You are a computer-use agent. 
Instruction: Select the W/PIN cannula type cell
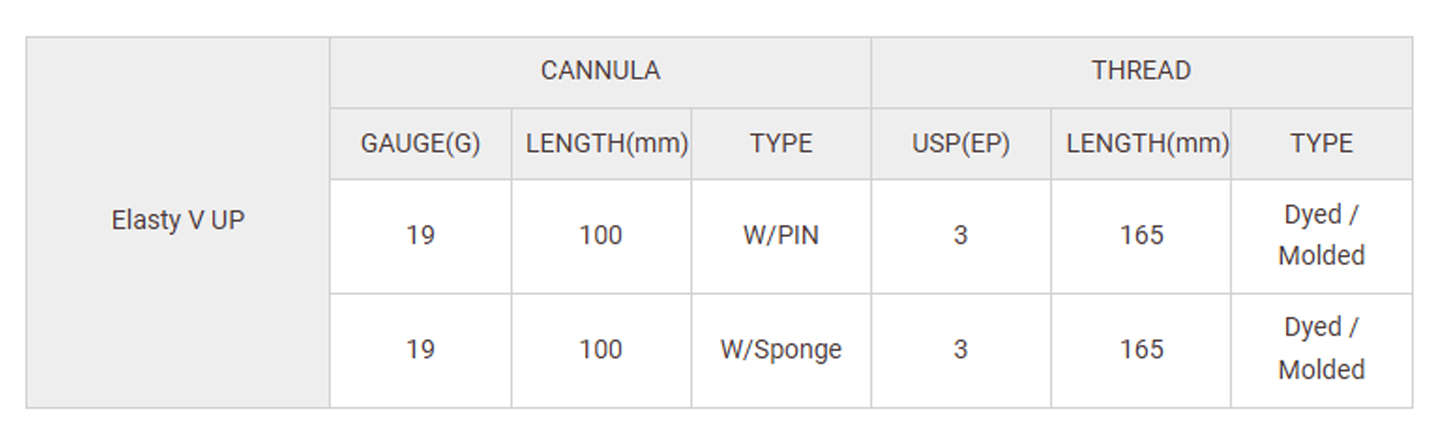[781, 236]
